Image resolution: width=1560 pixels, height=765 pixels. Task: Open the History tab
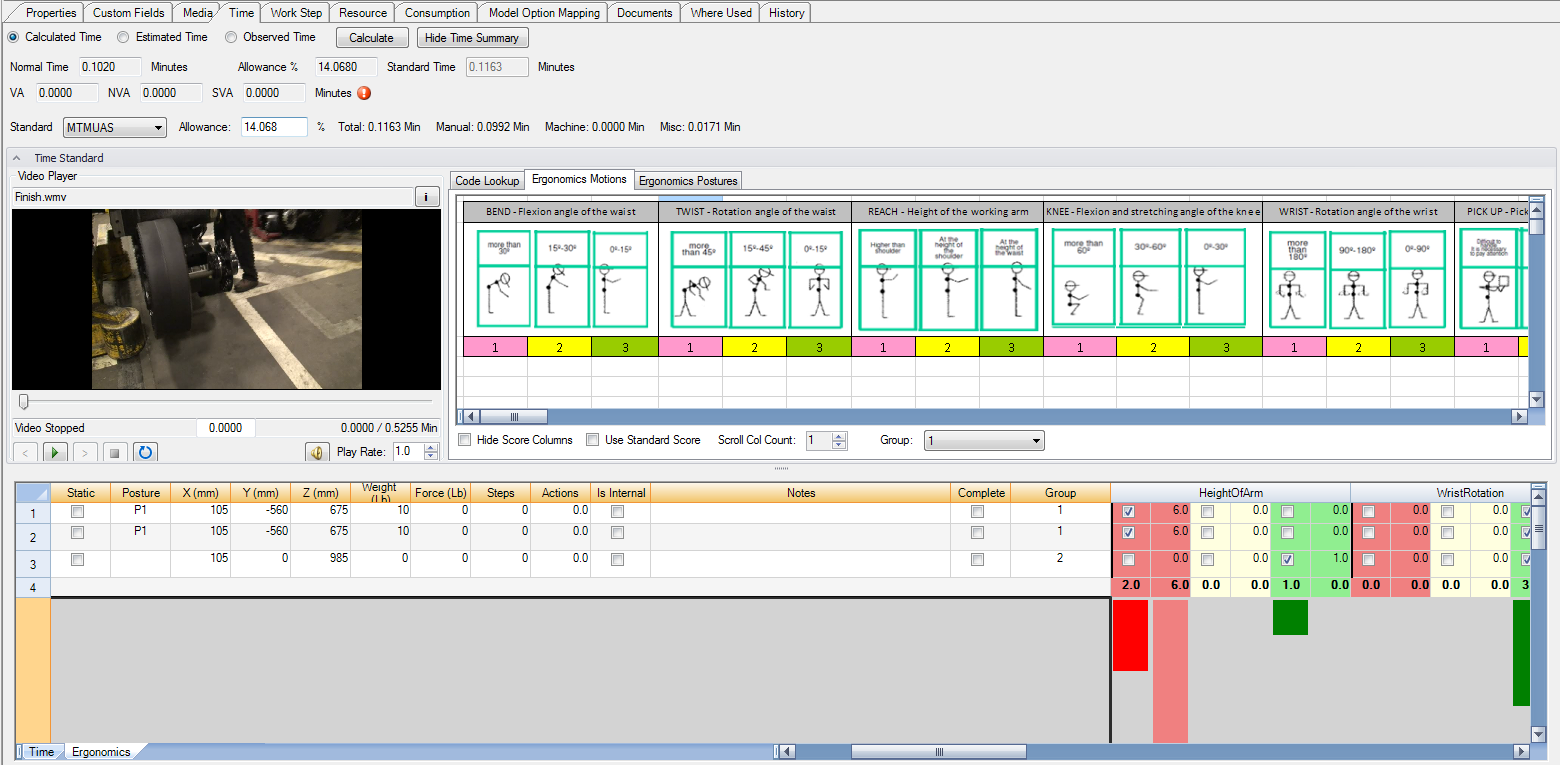tap(787, 13)
